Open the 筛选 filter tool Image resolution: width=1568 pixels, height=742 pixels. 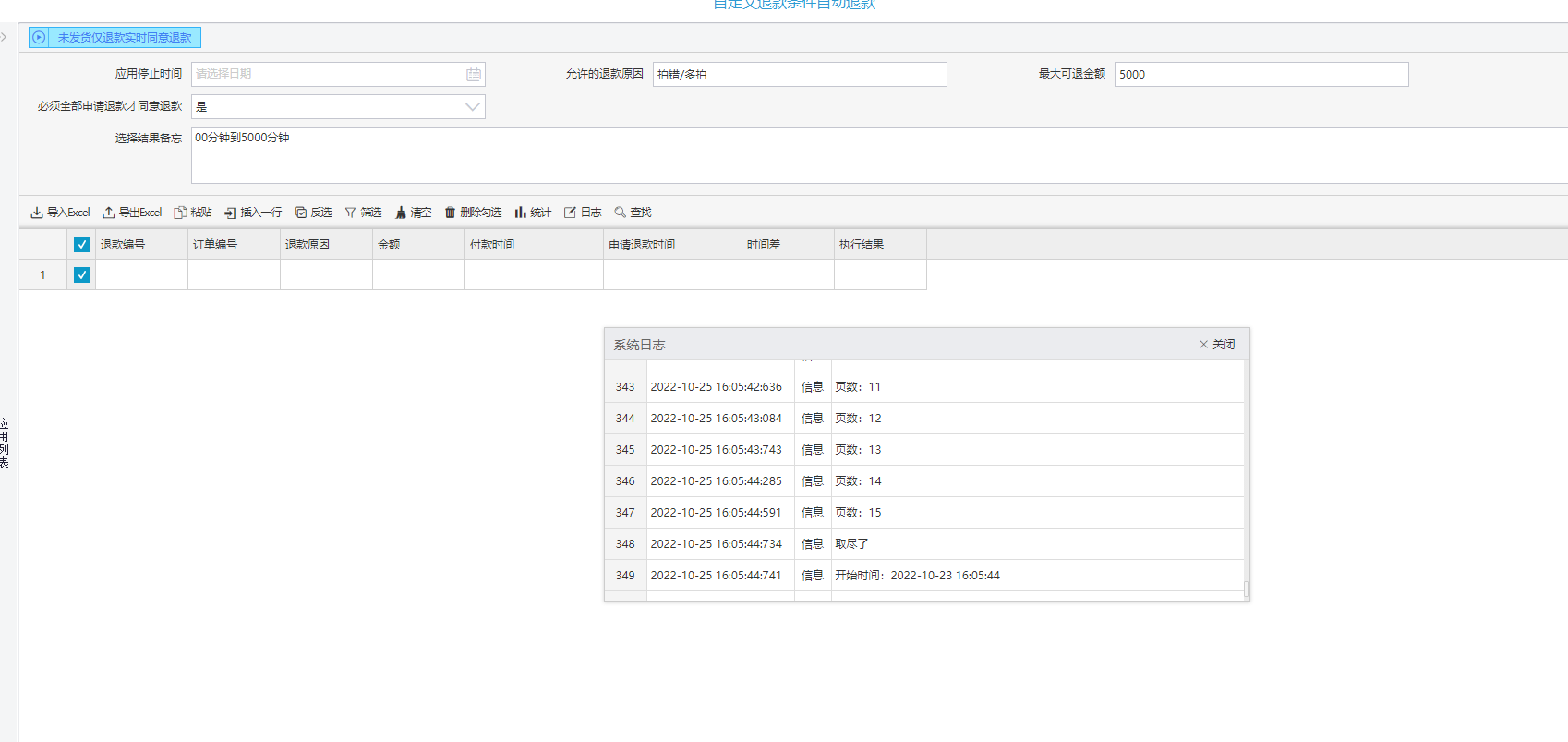click(x=363, y=213)
